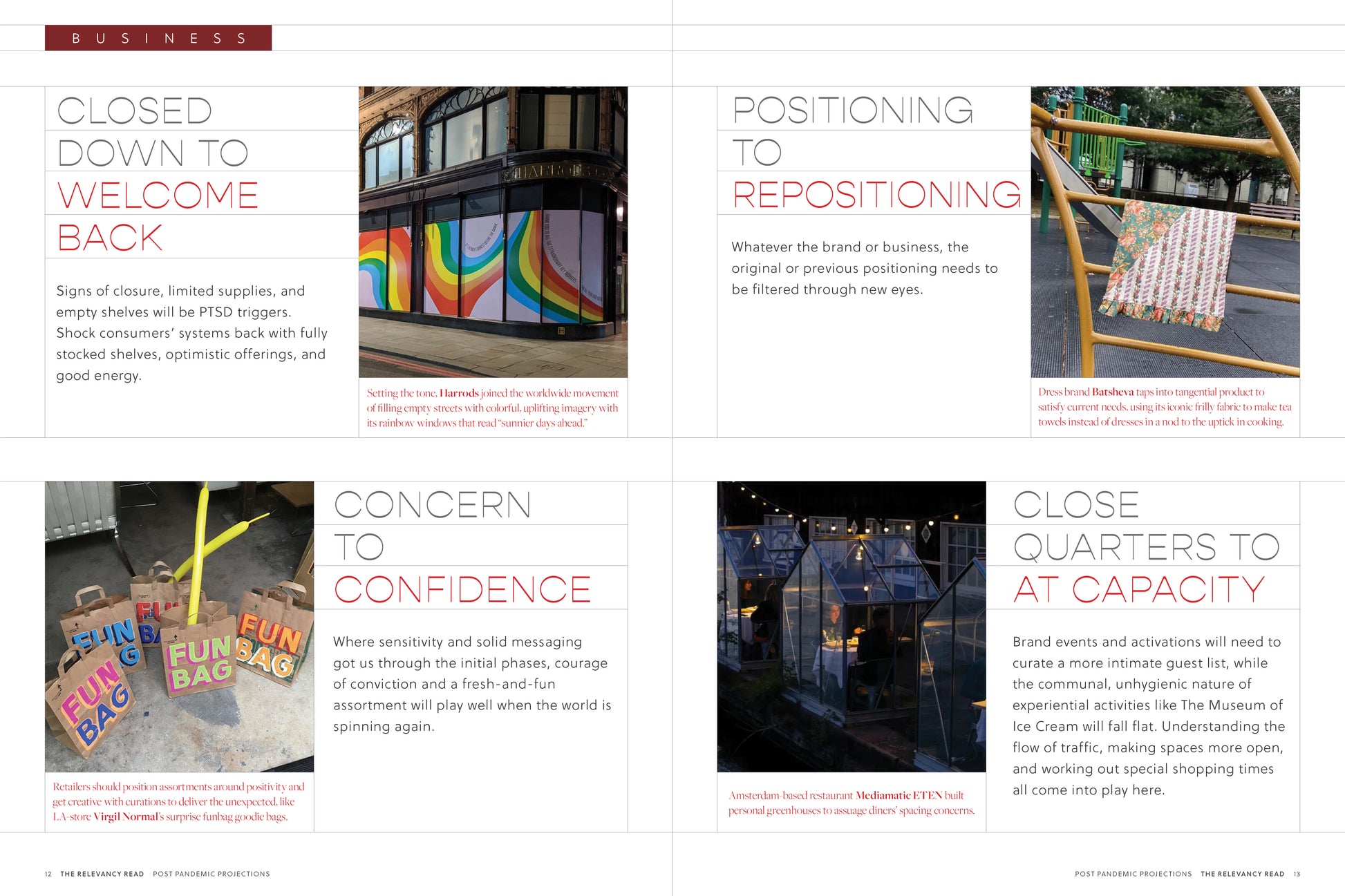Click left footer 'POST PANDEMIC PROJECTIONS' text
The image size is (1345, 896).
[x=211, y=874]
